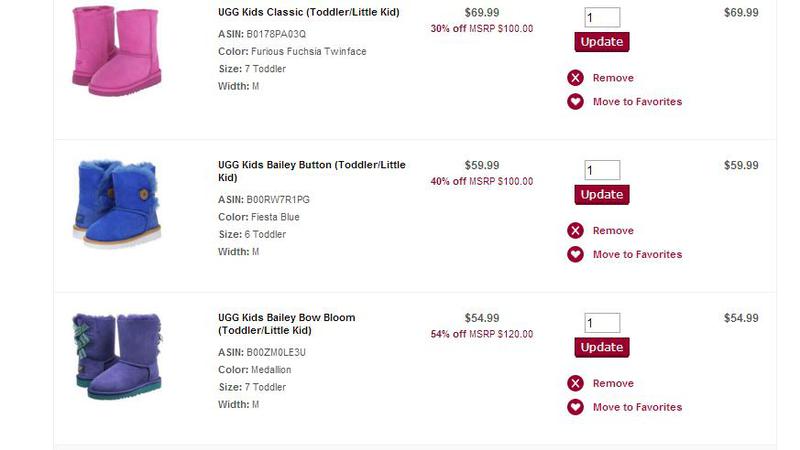The image size is (800, 450).
Task: Click the heart icon for Bailey Bow Bloom
Action: tap(575, 408)
